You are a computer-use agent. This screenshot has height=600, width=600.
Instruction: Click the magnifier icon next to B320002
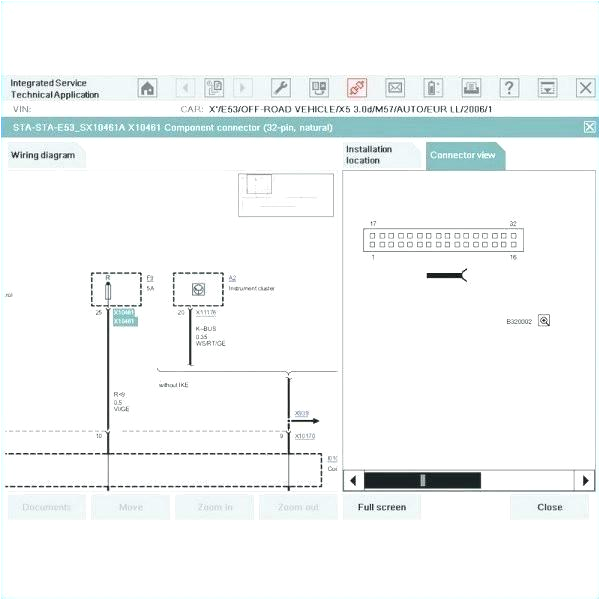tap(544, 321)
